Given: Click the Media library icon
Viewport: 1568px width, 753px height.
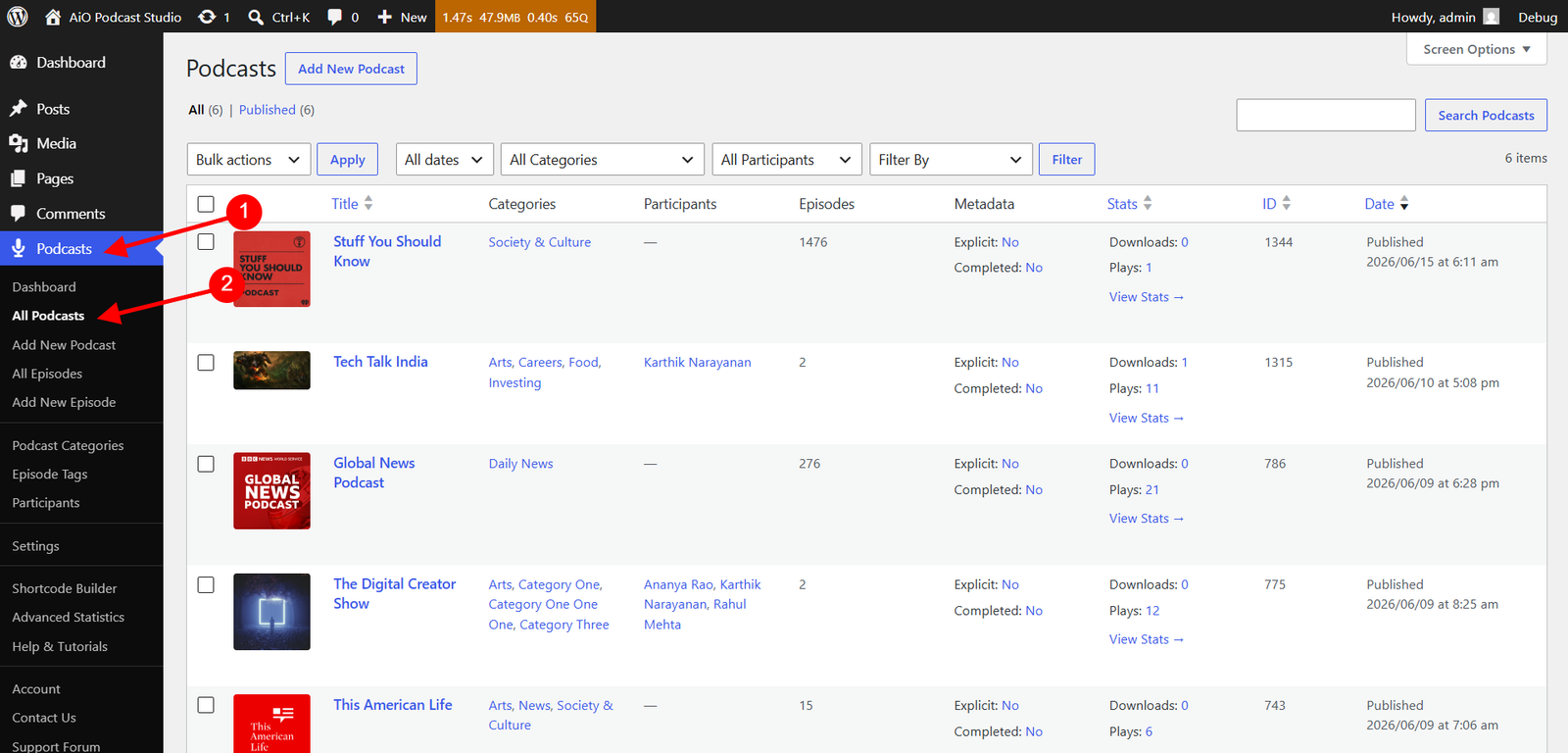Looking at the screenshot, I should [19, 143].
